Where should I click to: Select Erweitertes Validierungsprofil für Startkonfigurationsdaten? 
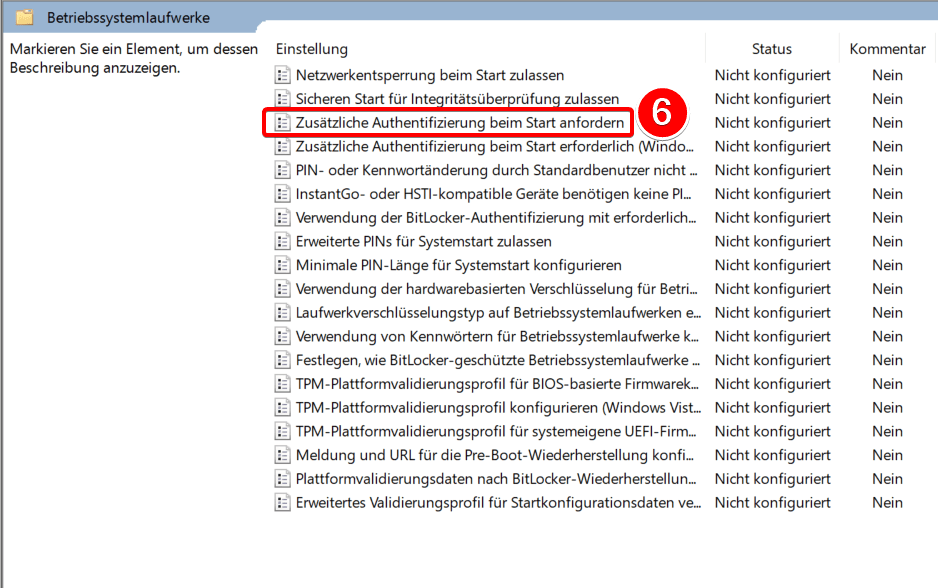[x=498, y=502]
